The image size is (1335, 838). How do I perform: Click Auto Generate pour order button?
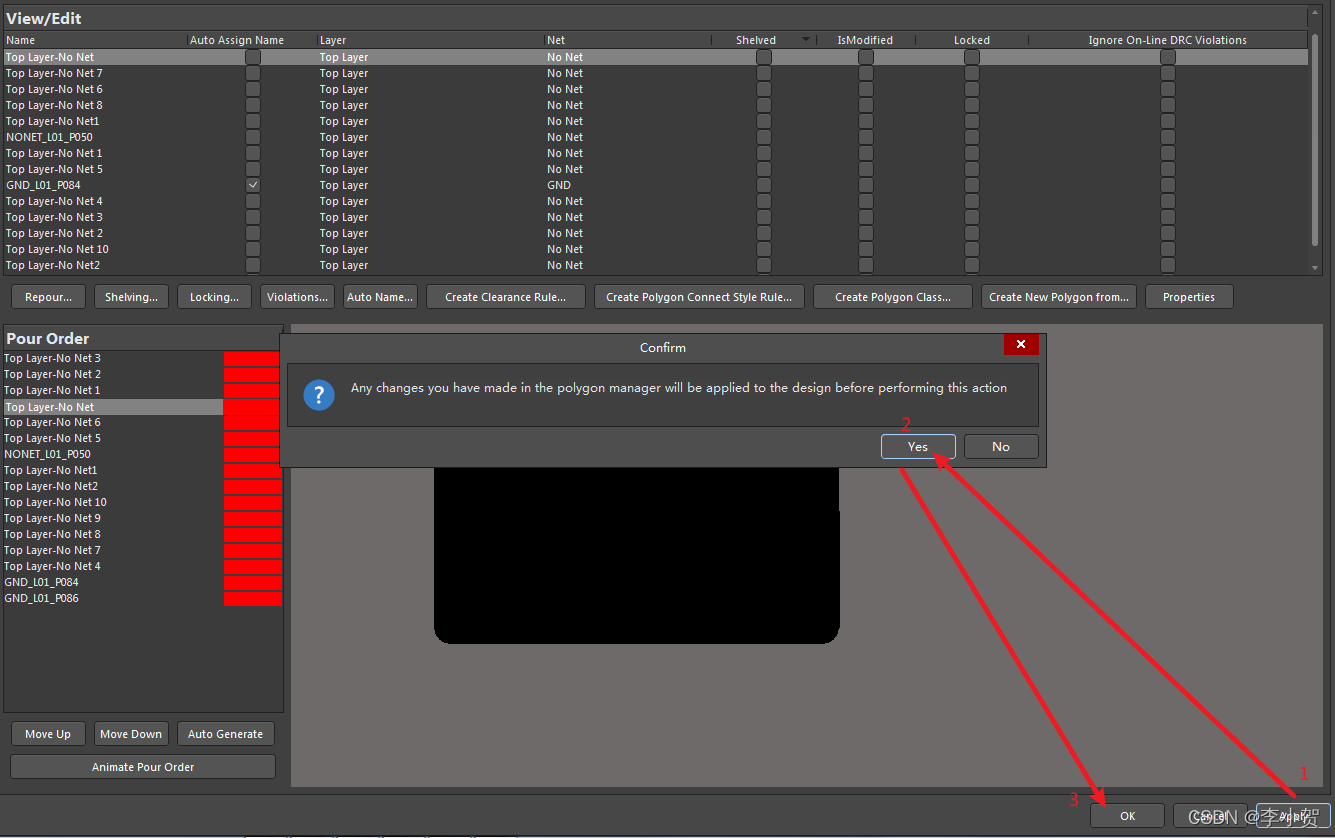click(226, 734)
